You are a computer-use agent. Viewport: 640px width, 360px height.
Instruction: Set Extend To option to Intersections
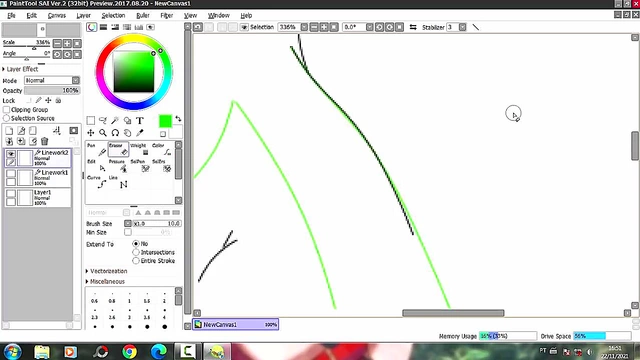tap(136, 252)
